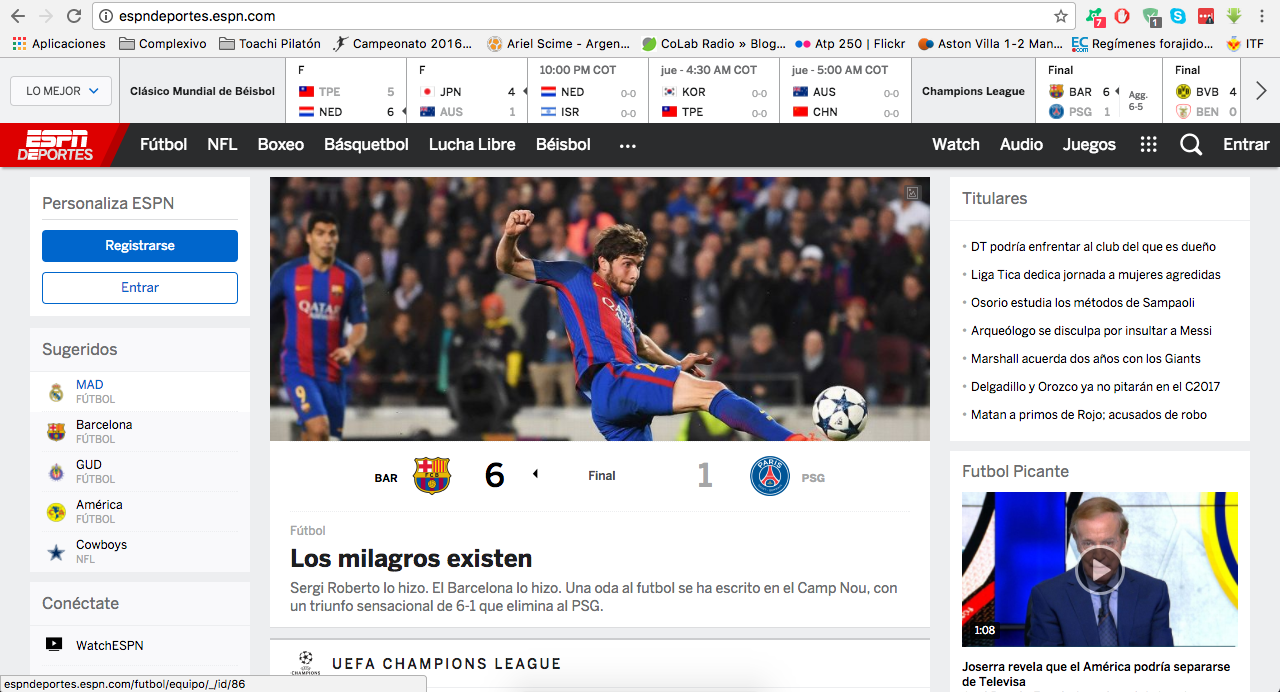
Task: Reload the page with refresh icon
Action: point(73,16)
